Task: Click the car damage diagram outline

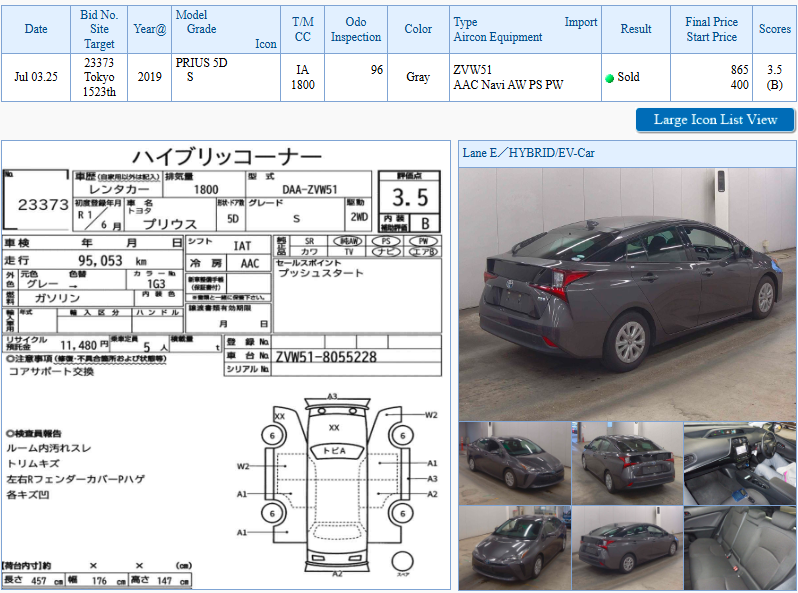Action: click(x=335, y=485)
